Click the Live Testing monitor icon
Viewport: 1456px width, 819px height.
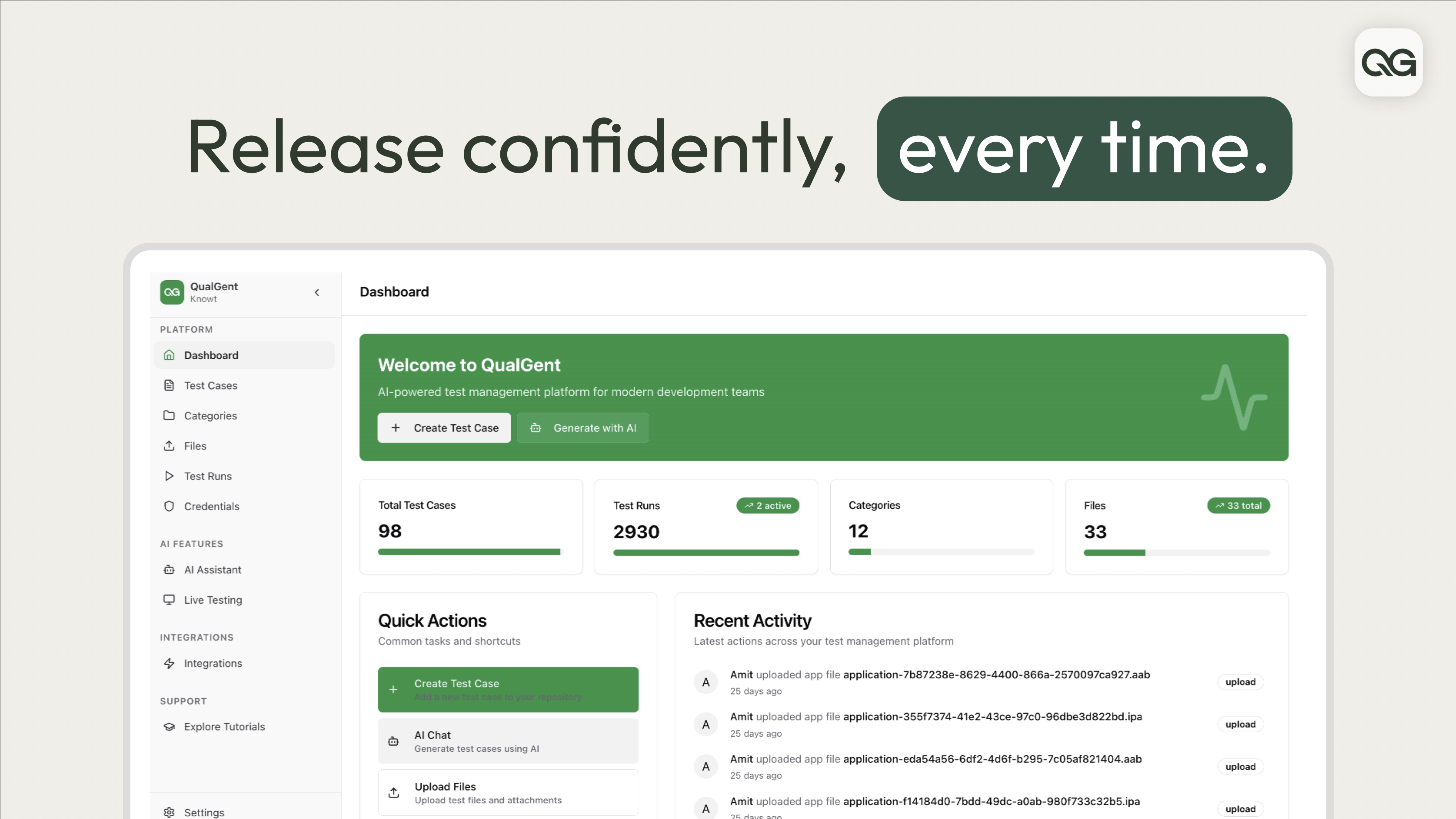point(168,600)
